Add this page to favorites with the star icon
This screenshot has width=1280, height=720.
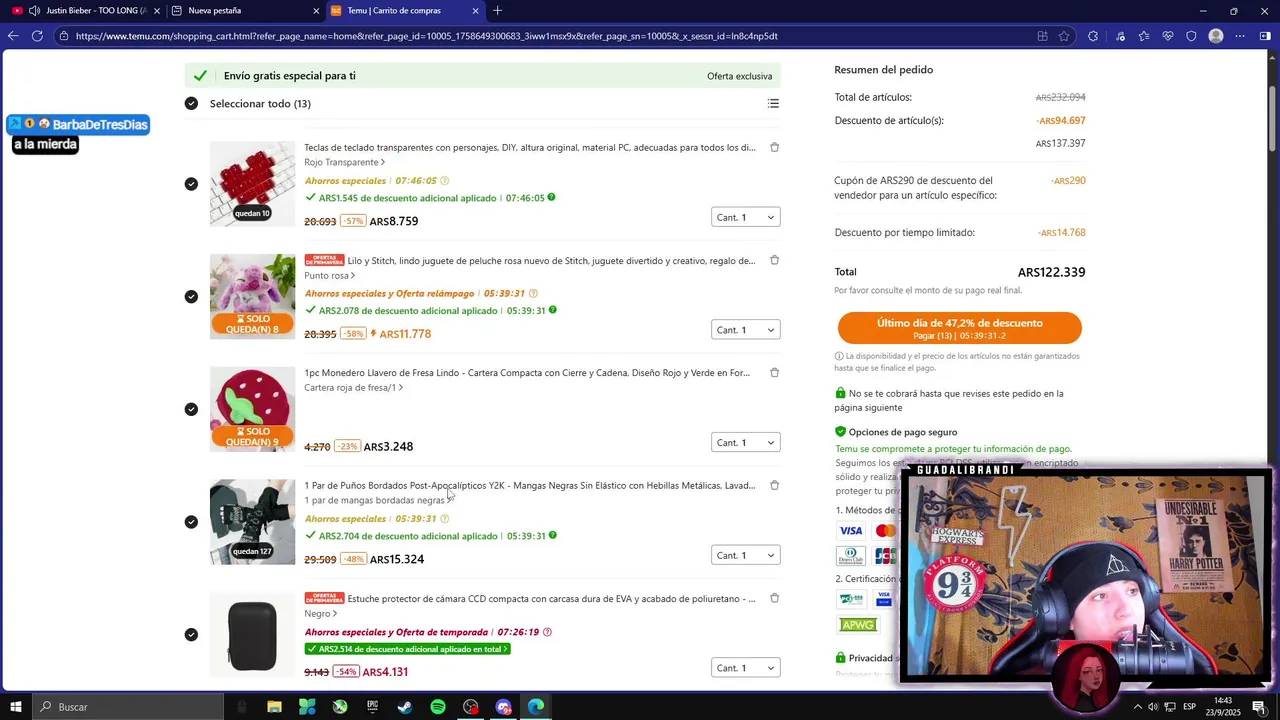pos(1064,36)
